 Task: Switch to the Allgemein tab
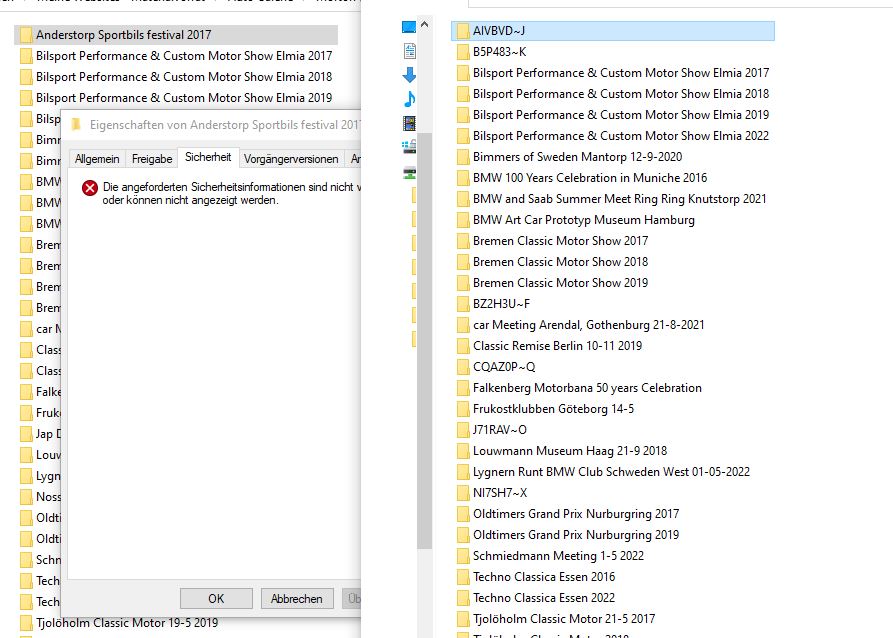(97, 159)
